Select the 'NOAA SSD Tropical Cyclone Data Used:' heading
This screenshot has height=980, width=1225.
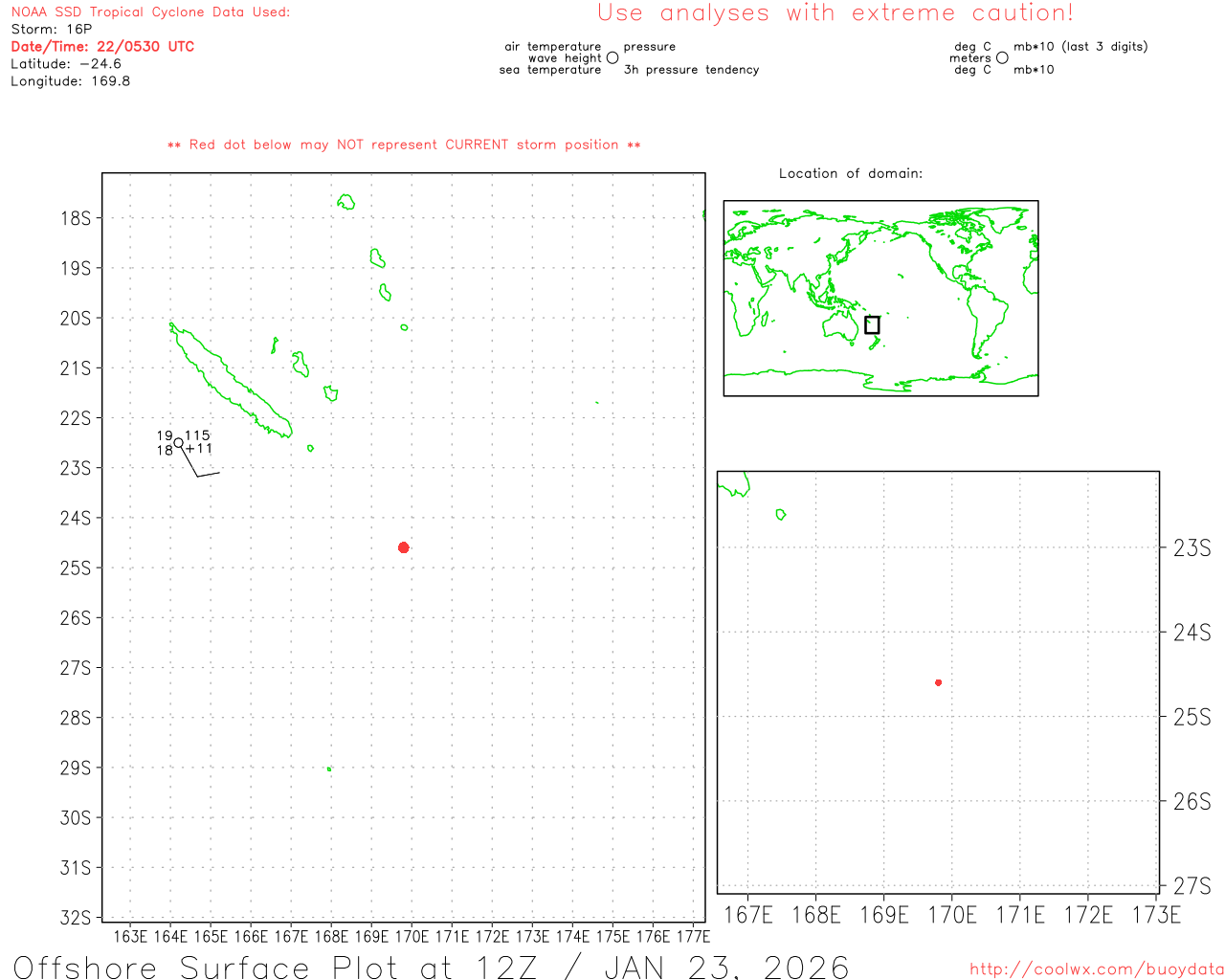(150, 12)
